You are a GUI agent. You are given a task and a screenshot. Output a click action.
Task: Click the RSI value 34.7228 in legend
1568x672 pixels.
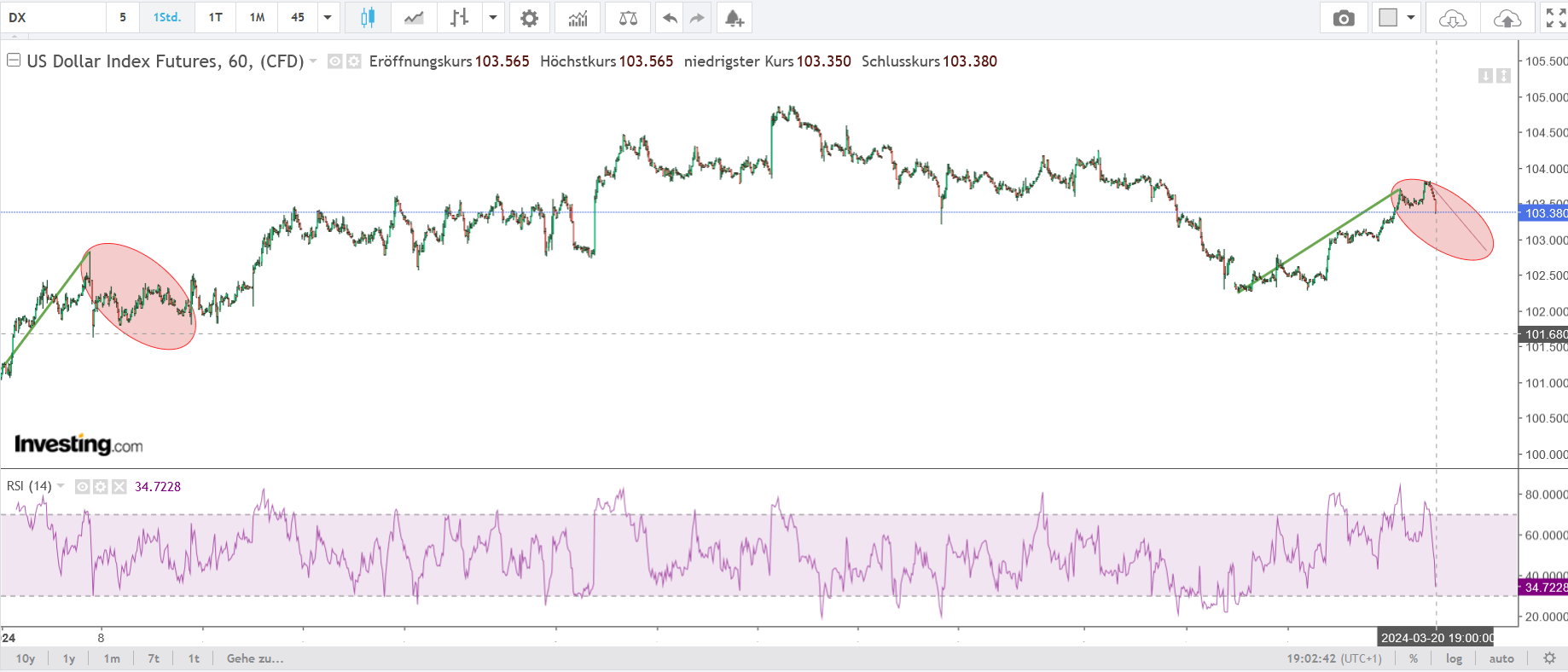[158, 487]
